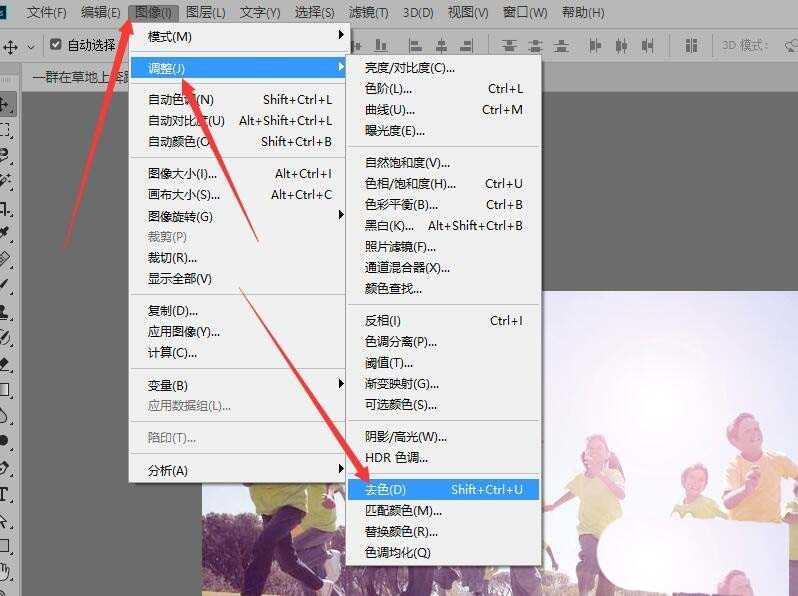Open the 窗口(W) menu
Viewport: 798px width, 596px height.
(x=525, y=12)
